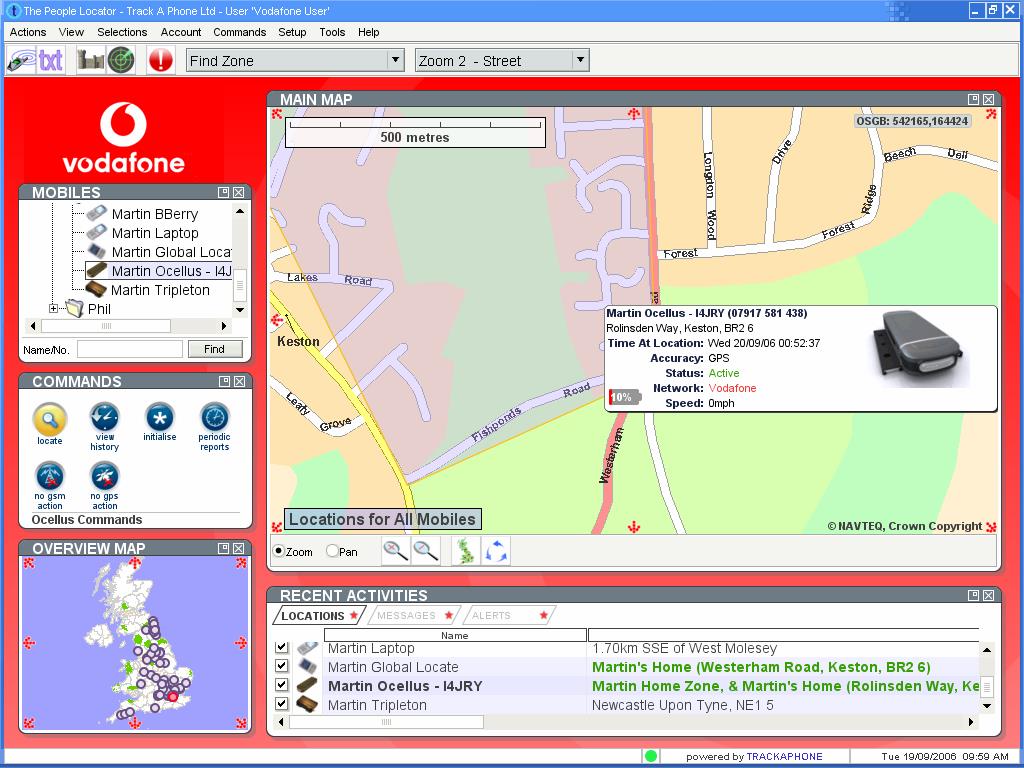The width and height of the screenshot is (1024, 768).
Task: Switch to the MESSAGES tab
Action: (x=414, y=615)
